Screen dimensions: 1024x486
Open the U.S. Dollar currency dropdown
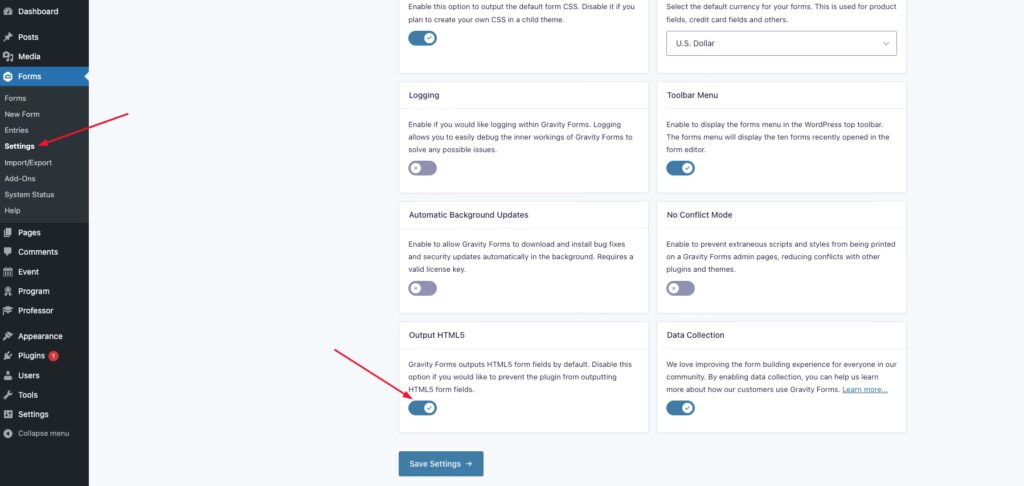pos(781,44)
